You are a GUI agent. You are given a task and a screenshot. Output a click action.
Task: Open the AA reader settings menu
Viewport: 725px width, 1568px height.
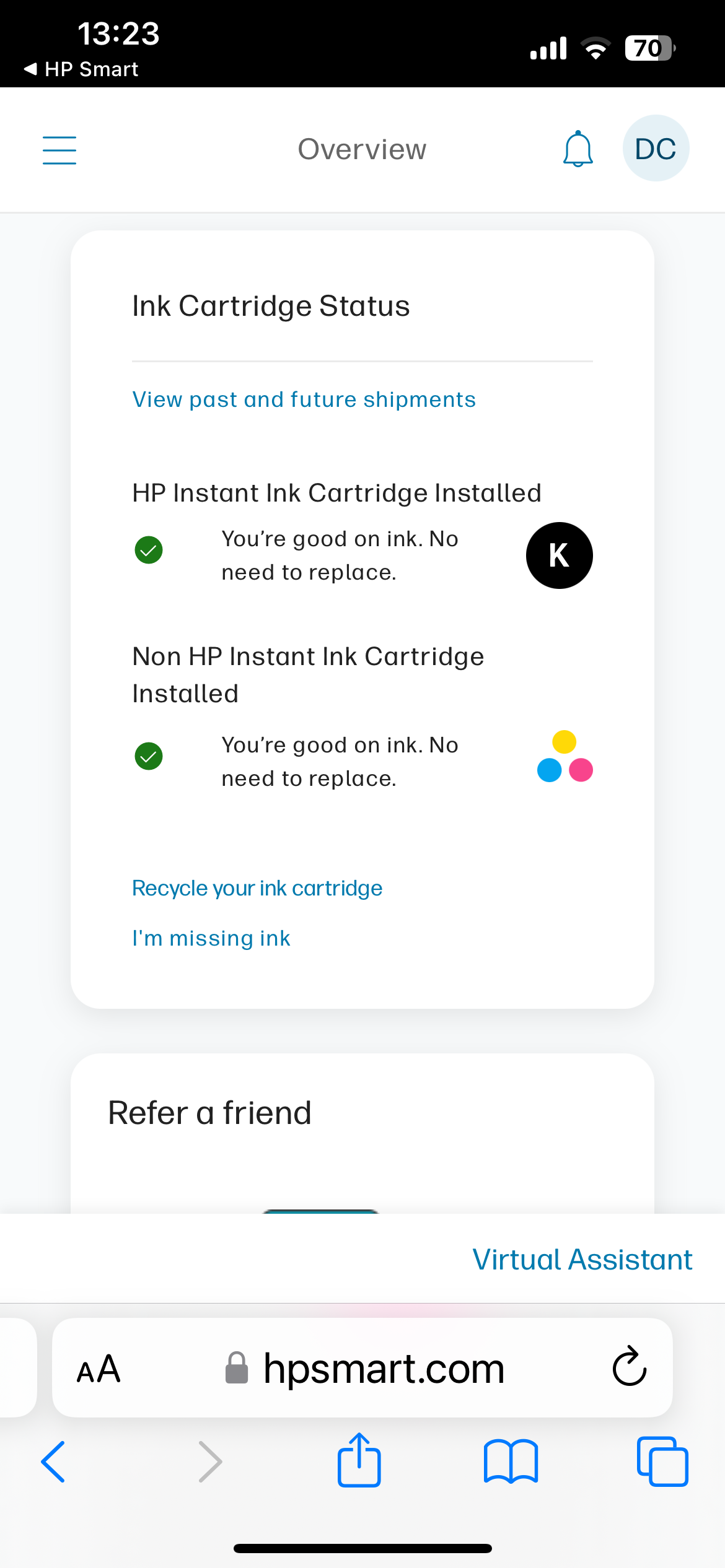98,1369
